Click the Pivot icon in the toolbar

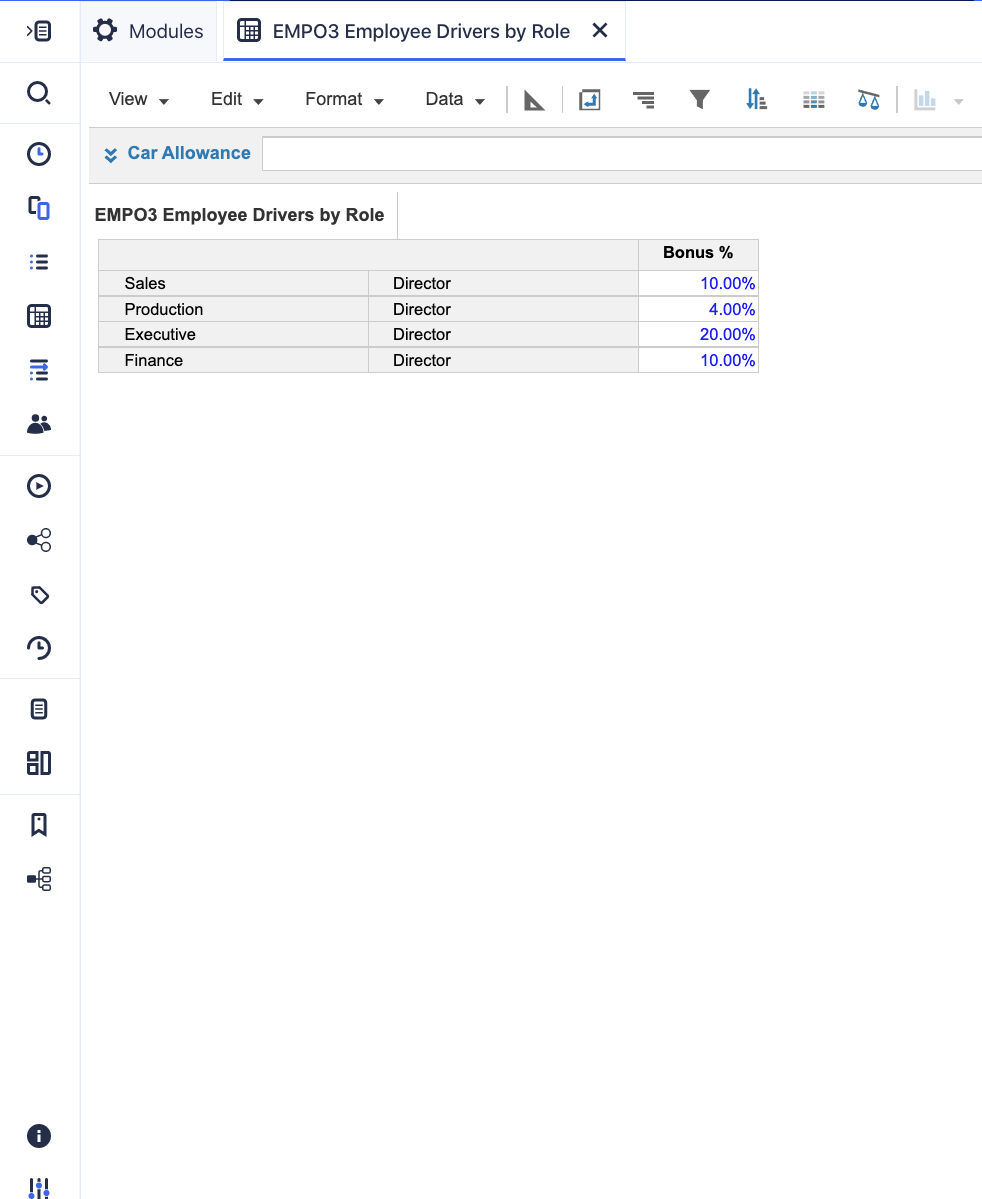590,99
